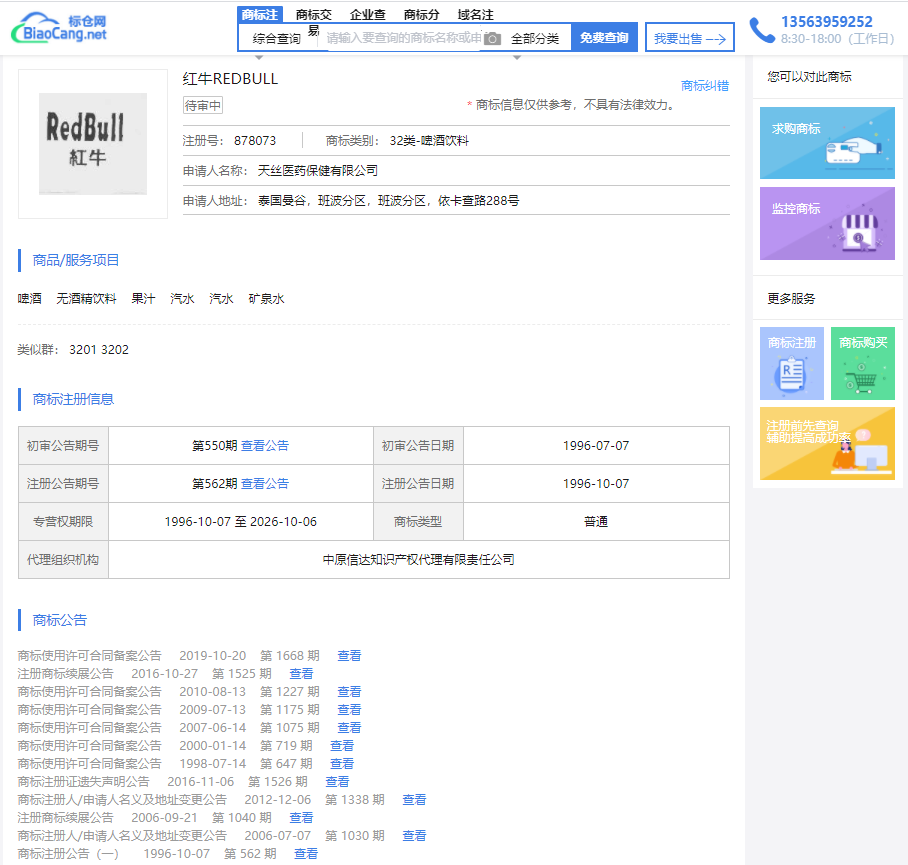Open 查看公告 link for 第550期

click(265, 446)
